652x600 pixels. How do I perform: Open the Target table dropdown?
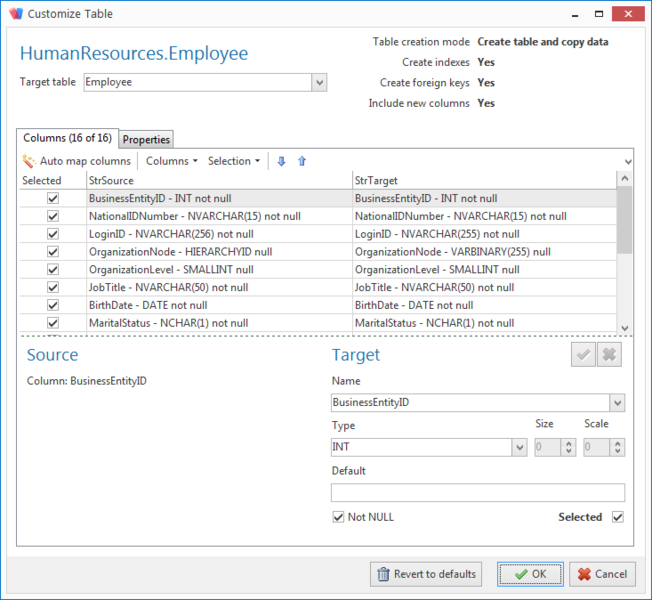[x=319, y=82]
